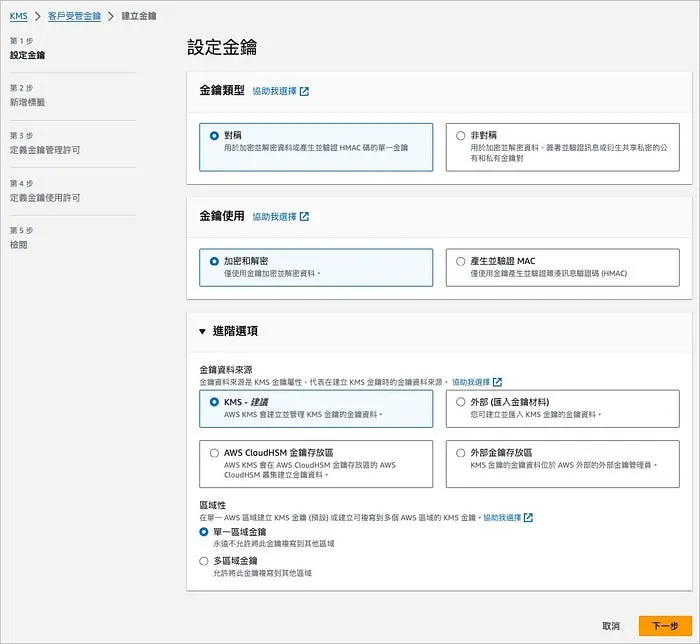Screen dimensions: 700x644
Task: Select AWS CloudHSM 金鑰存放區 option
Action: coord(316,464)
